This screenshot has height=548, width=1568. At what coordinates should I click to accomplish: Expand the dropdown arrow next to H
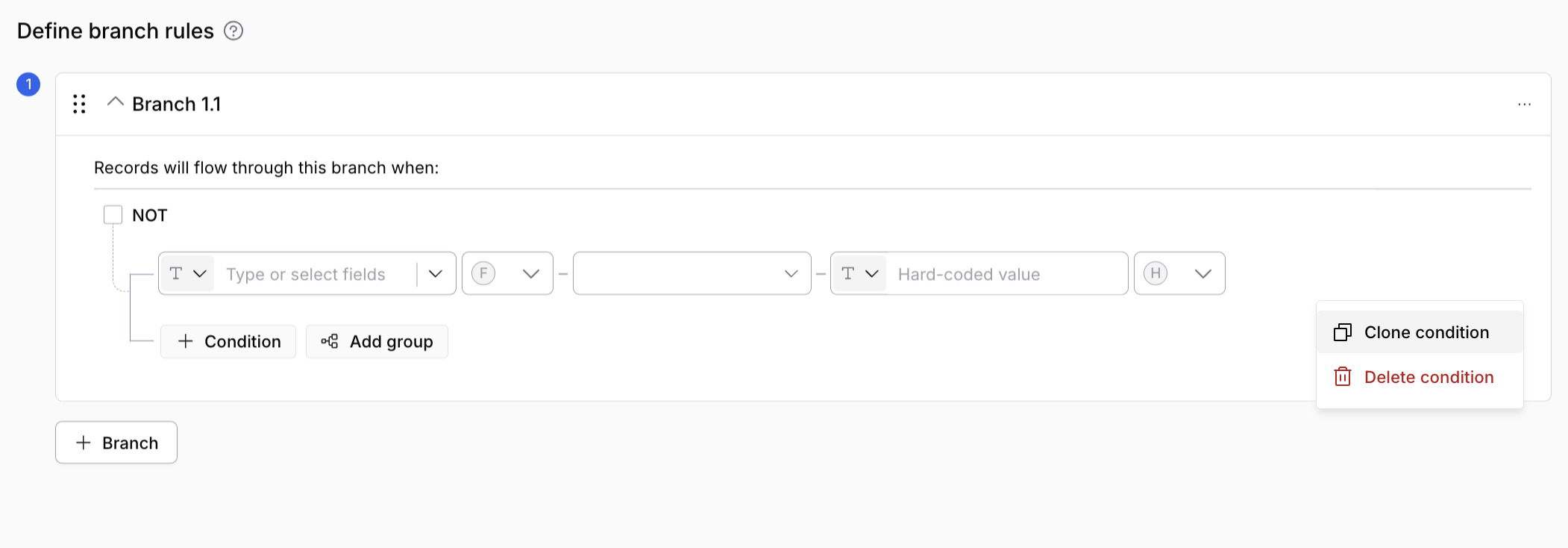1202,273
